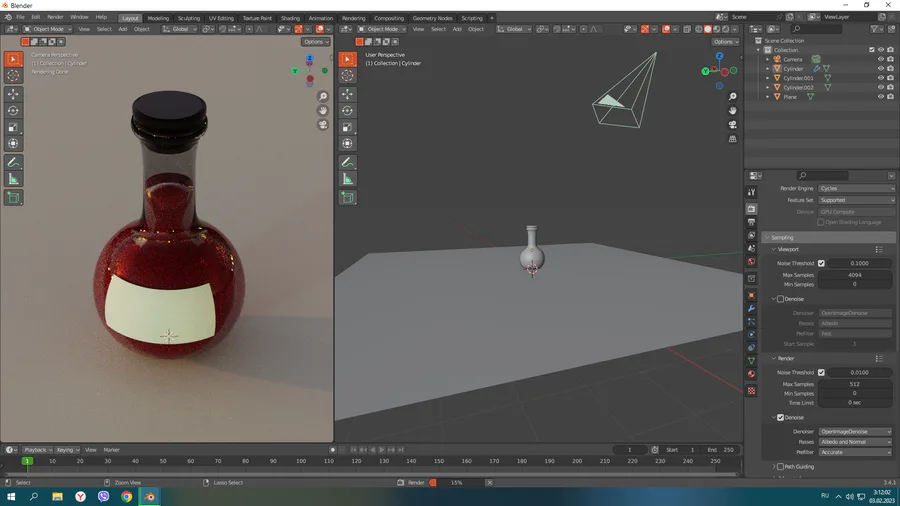Cancel render with X button
The image size is (900, 506).
tap(490, 482)
